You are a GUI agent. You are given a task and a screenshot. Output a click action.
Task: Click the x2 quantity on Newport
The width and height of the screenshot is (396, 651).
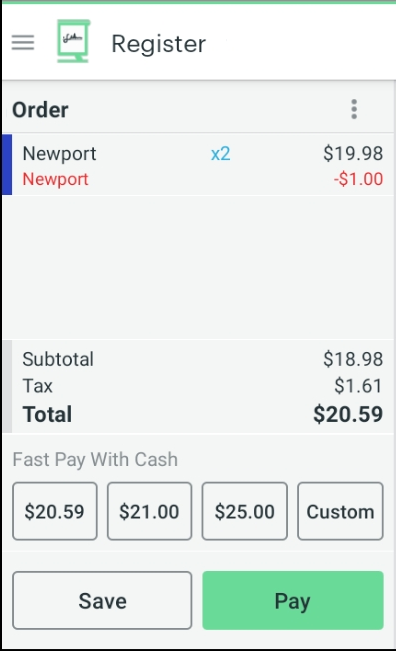coord(220,154)
